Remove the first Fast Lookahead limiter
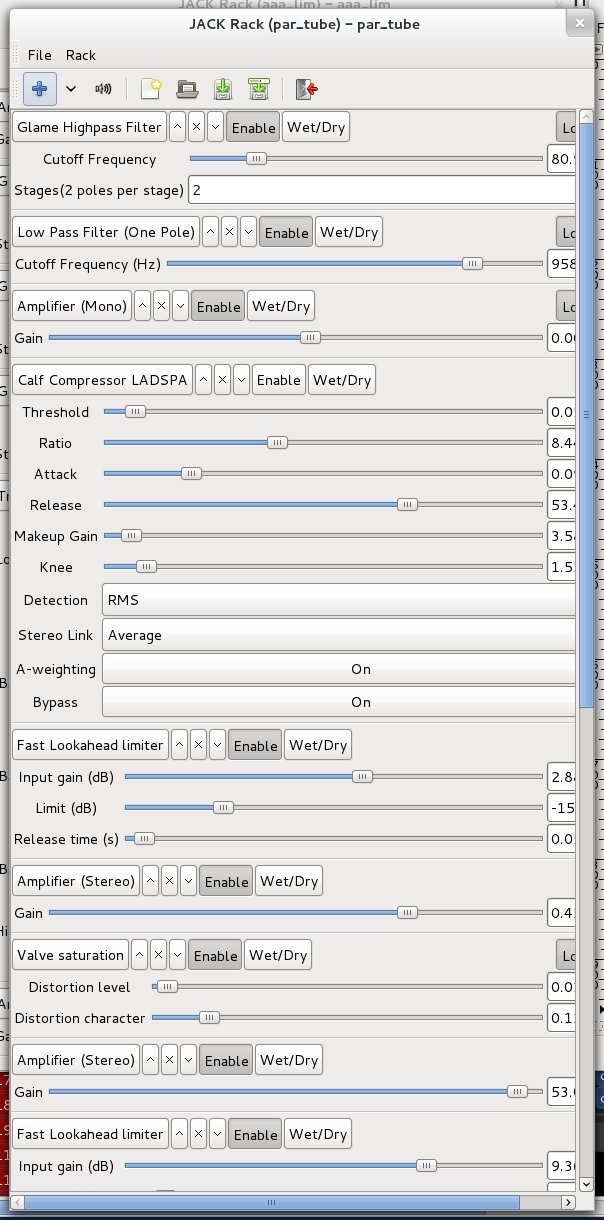The width and height of the screenshot is (604, 1220). 198,745
